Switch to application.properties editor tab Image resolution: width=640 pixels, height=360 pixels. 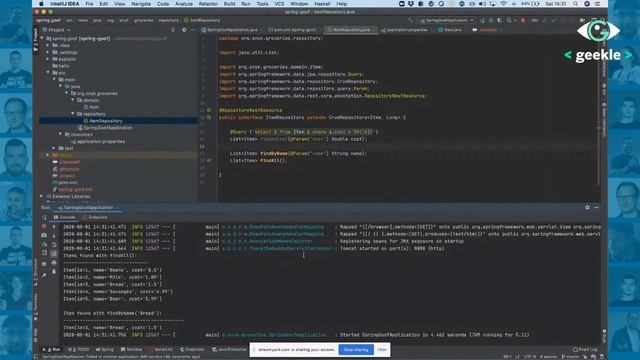pyautogui.click(x=404, y=30)
